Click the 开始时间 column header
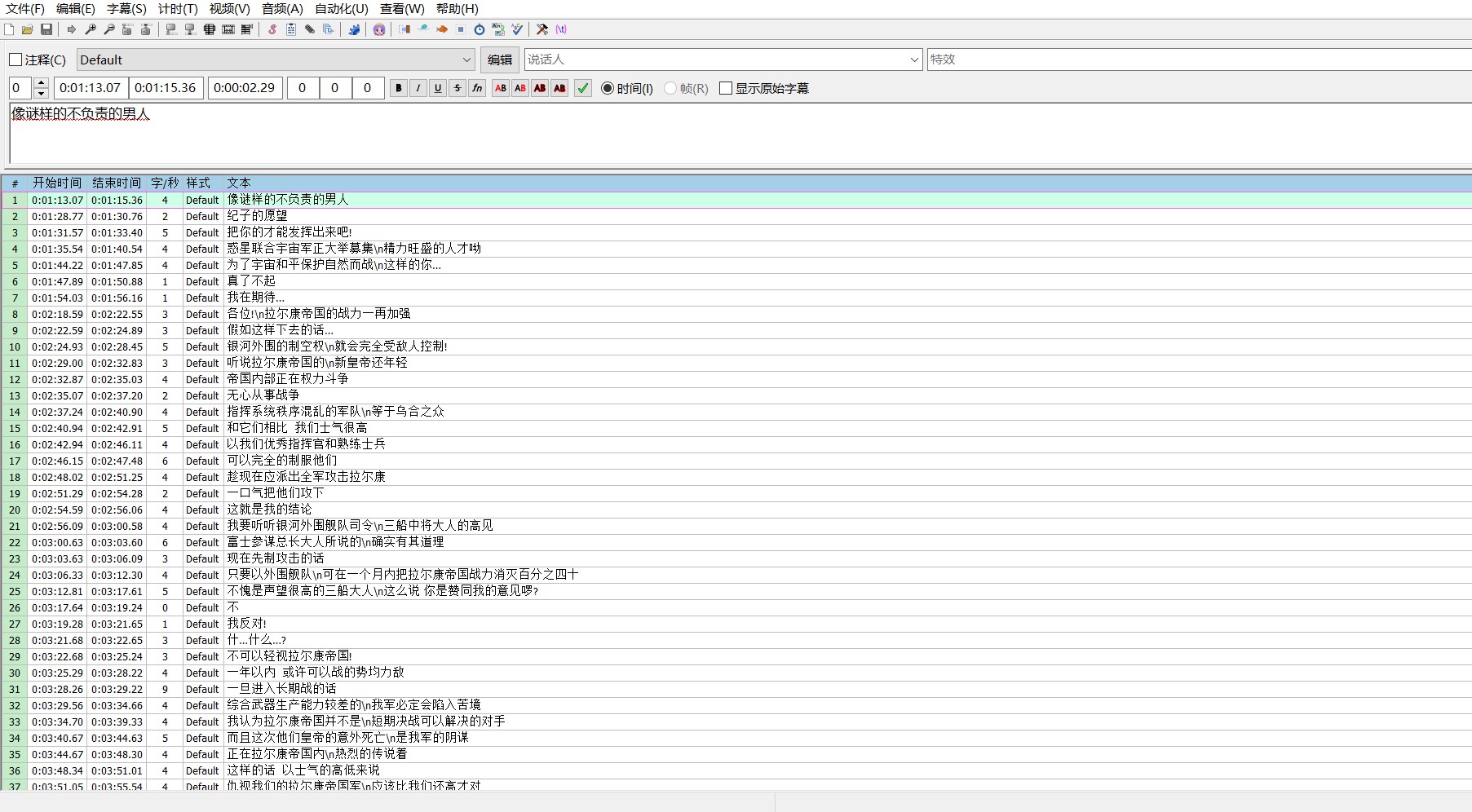This screenshot has height=812, width=1472. pyautogui.click(x=57, y=183)
